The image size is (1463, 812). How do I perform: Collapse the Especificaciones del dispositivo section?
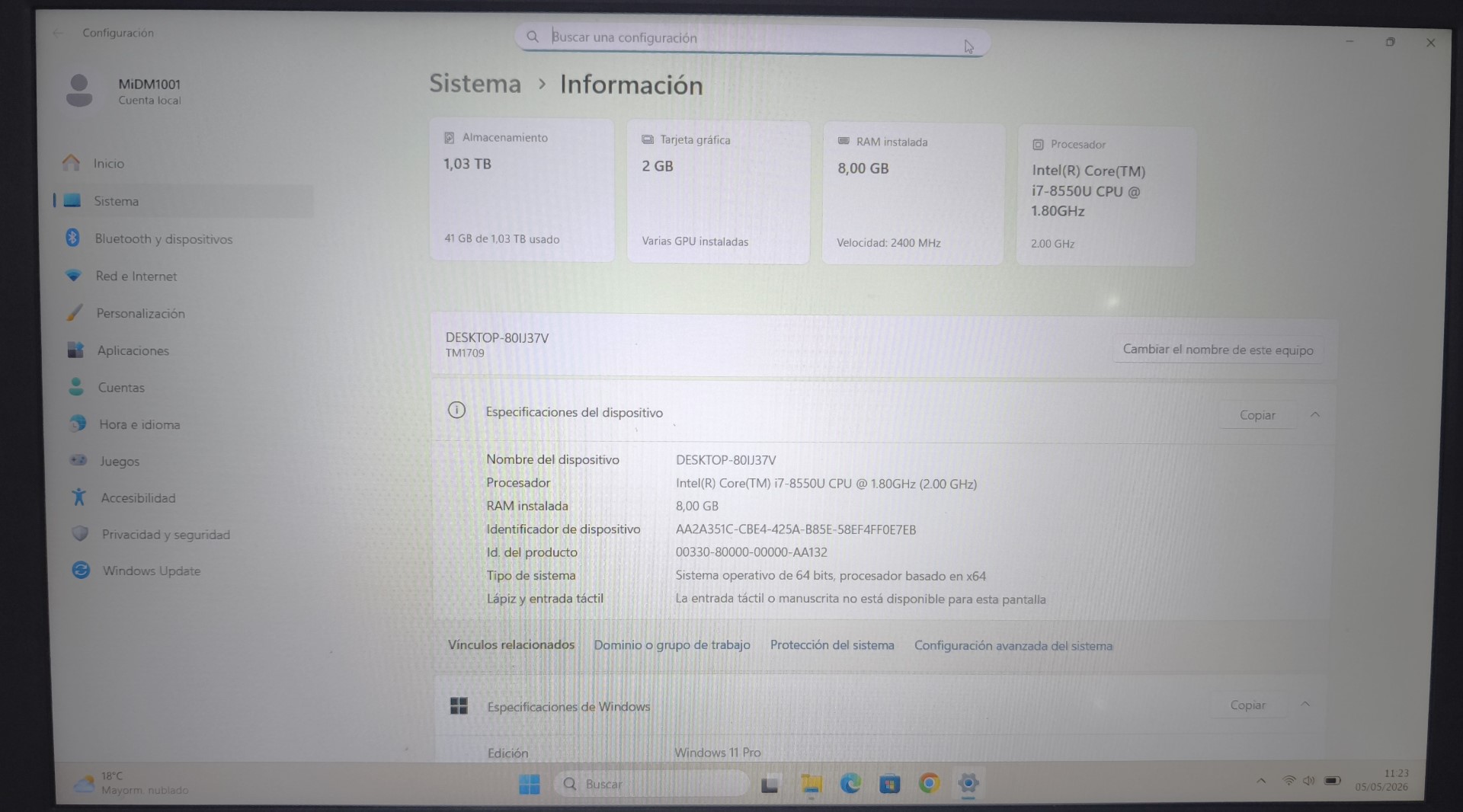point(1315,414)
